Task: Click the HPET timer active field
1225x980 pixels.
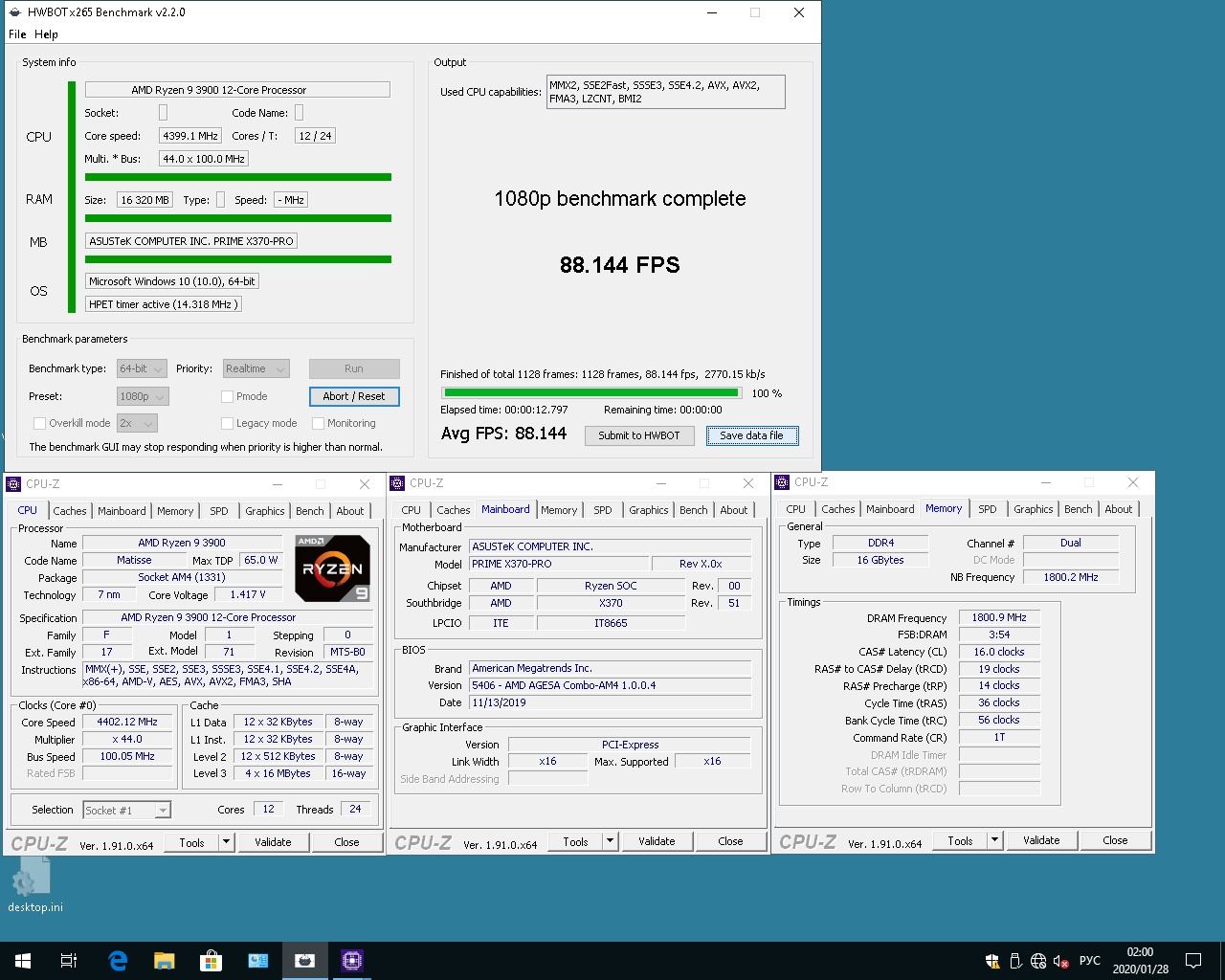Action: (163, 304)
